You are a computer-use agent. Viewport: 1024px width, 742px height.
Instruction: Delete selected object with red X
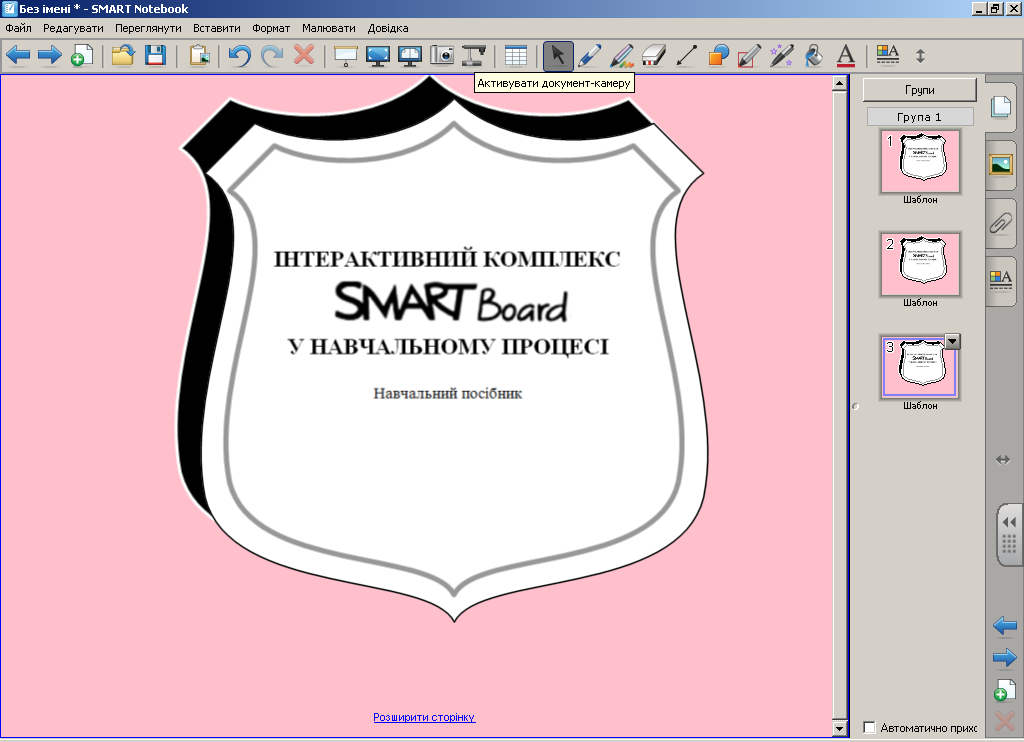tap(304, 56)
